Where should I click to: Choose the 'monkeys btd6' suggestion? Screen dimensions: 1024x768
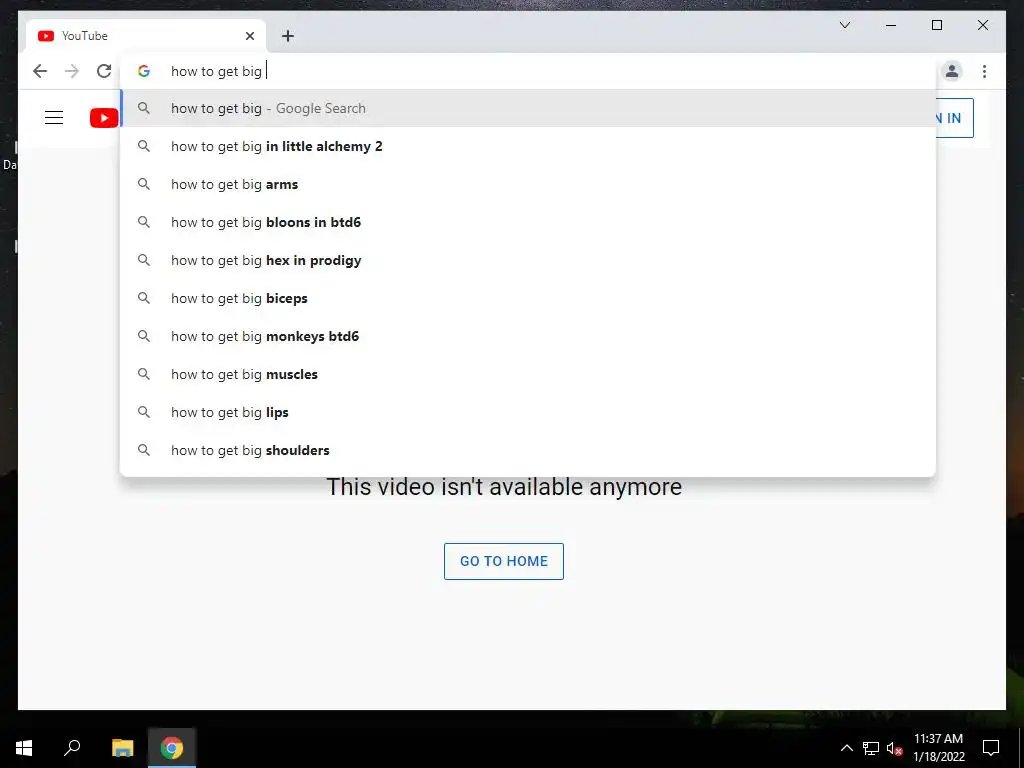(x=528, y=336)
